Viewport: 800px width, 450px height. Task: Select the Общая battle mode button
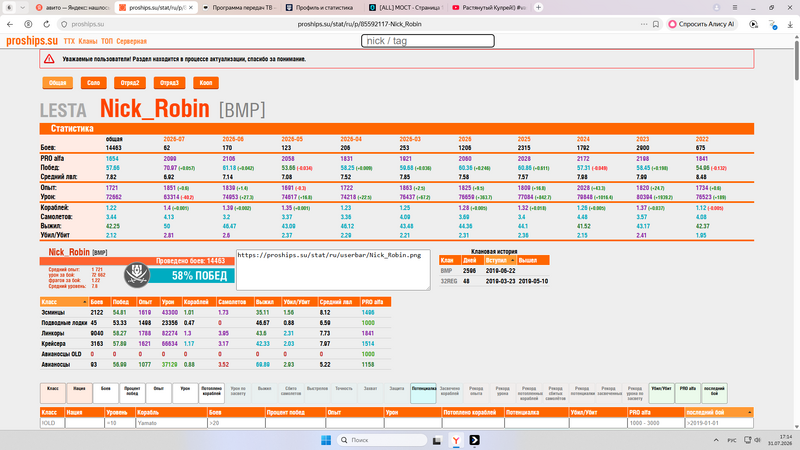click(58, 83)
